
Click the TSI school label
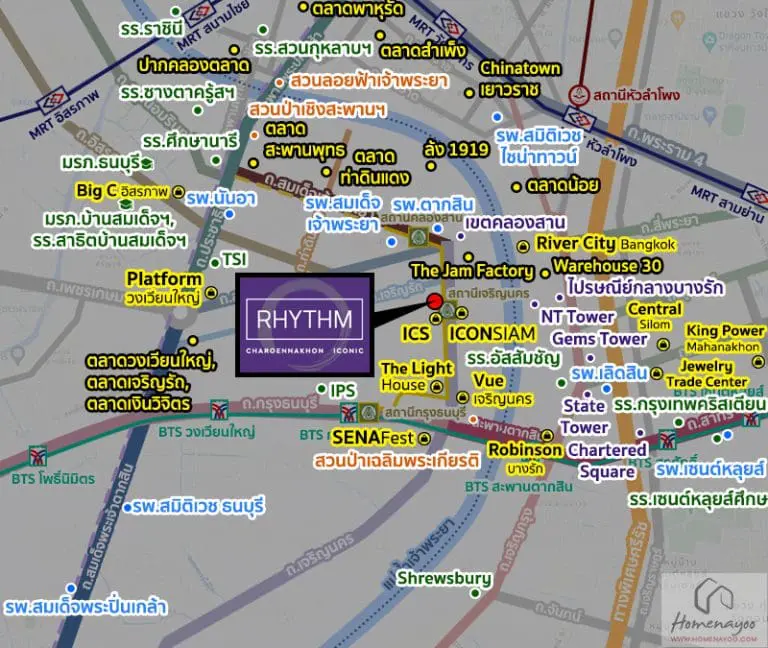pyautogui.click(x=234, y=259)
